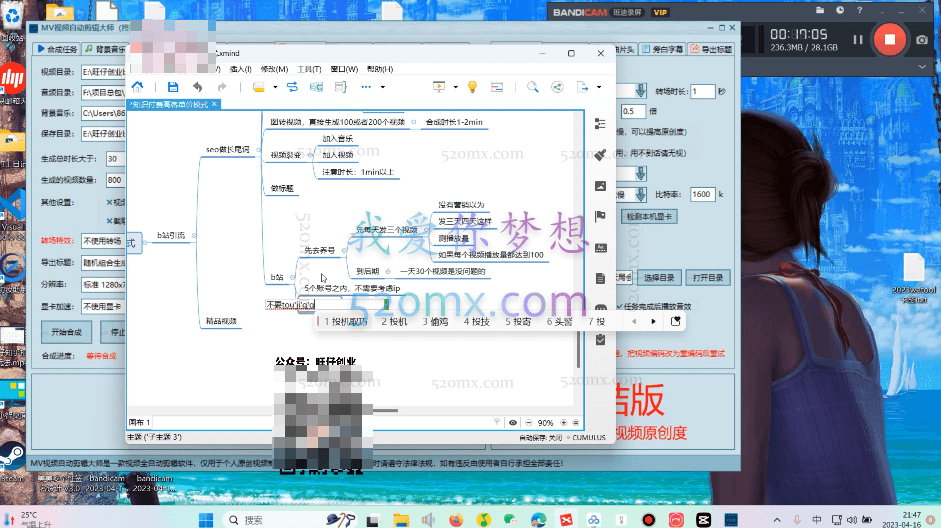Open the 窗口(W) menu
This screenshot has width=941, height=528.
coord(344,69)
